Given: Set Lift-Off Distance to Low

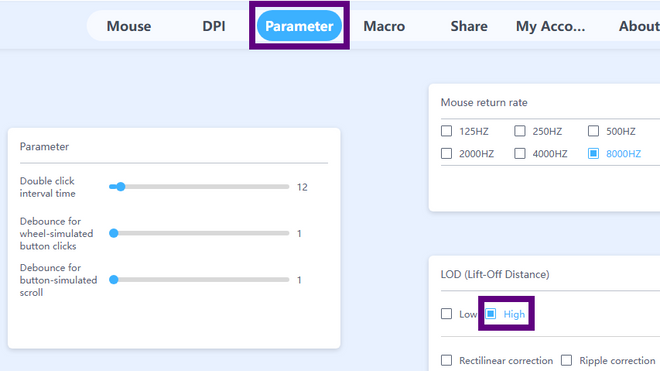Looking at the screenshot, I should tap(447, 314).
